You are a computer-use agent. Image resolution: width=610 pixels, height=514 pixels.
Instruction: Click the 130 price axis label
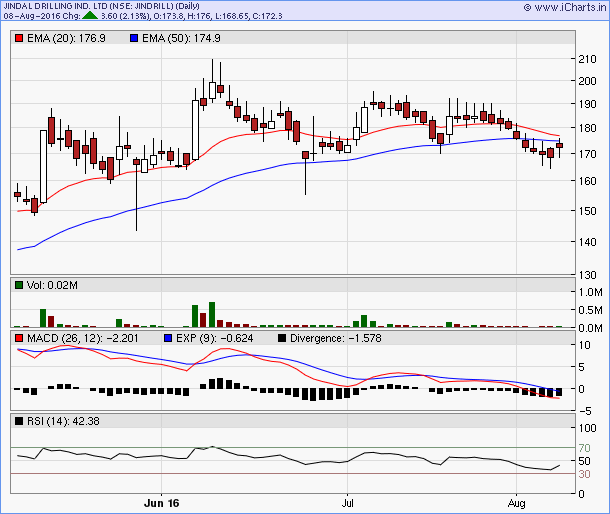587,275
